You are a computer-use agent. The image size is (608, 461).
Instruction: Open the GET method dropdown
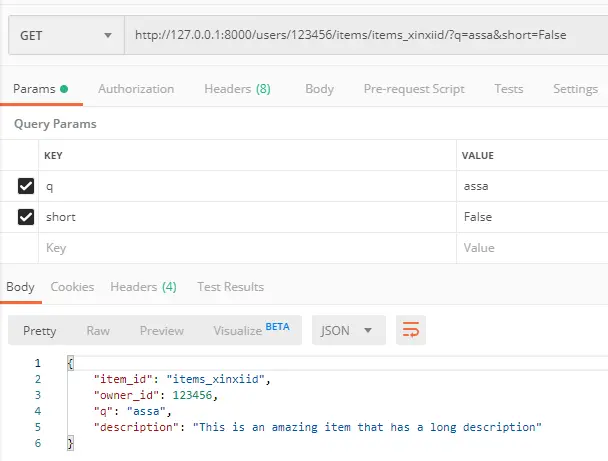(64, 37)
